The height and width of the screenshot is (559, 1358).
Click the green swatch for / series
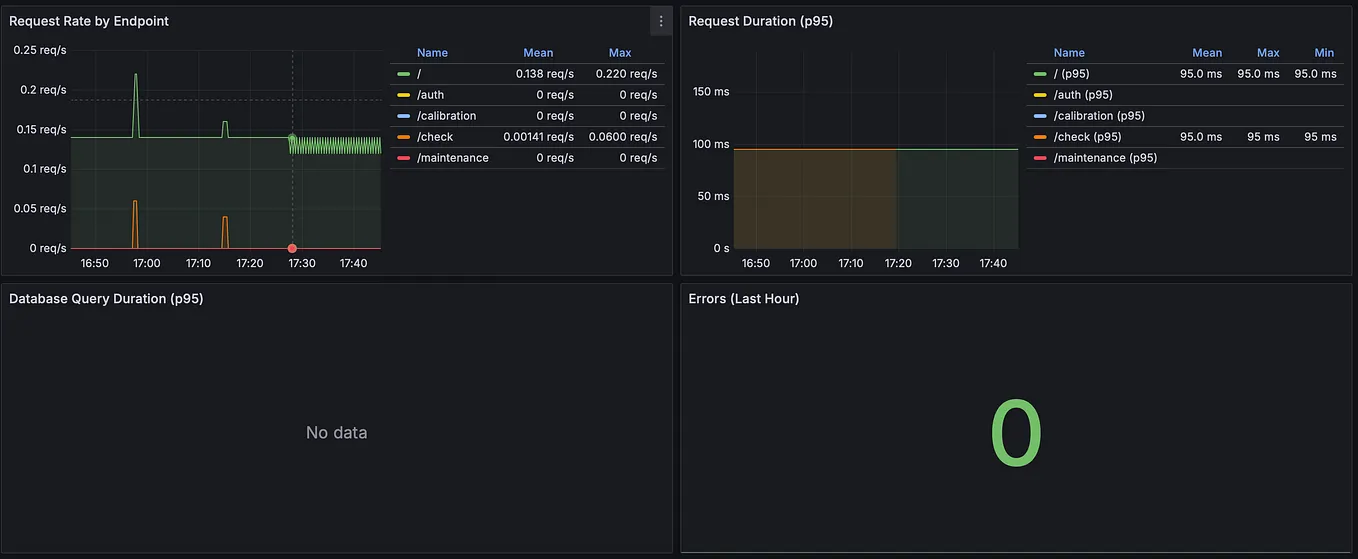click(403, 74)
